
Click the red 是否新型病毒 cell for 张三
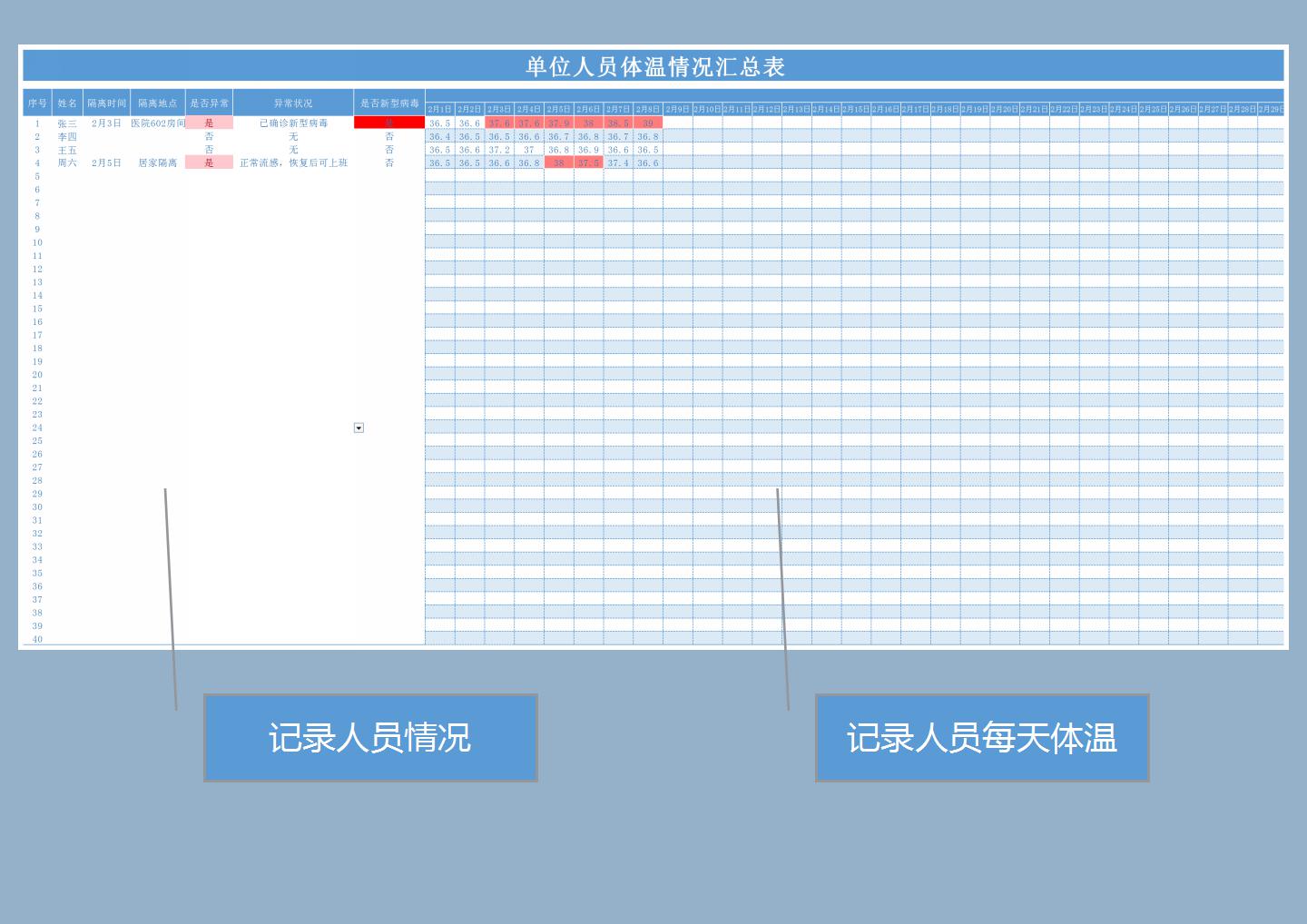[389, 123]
